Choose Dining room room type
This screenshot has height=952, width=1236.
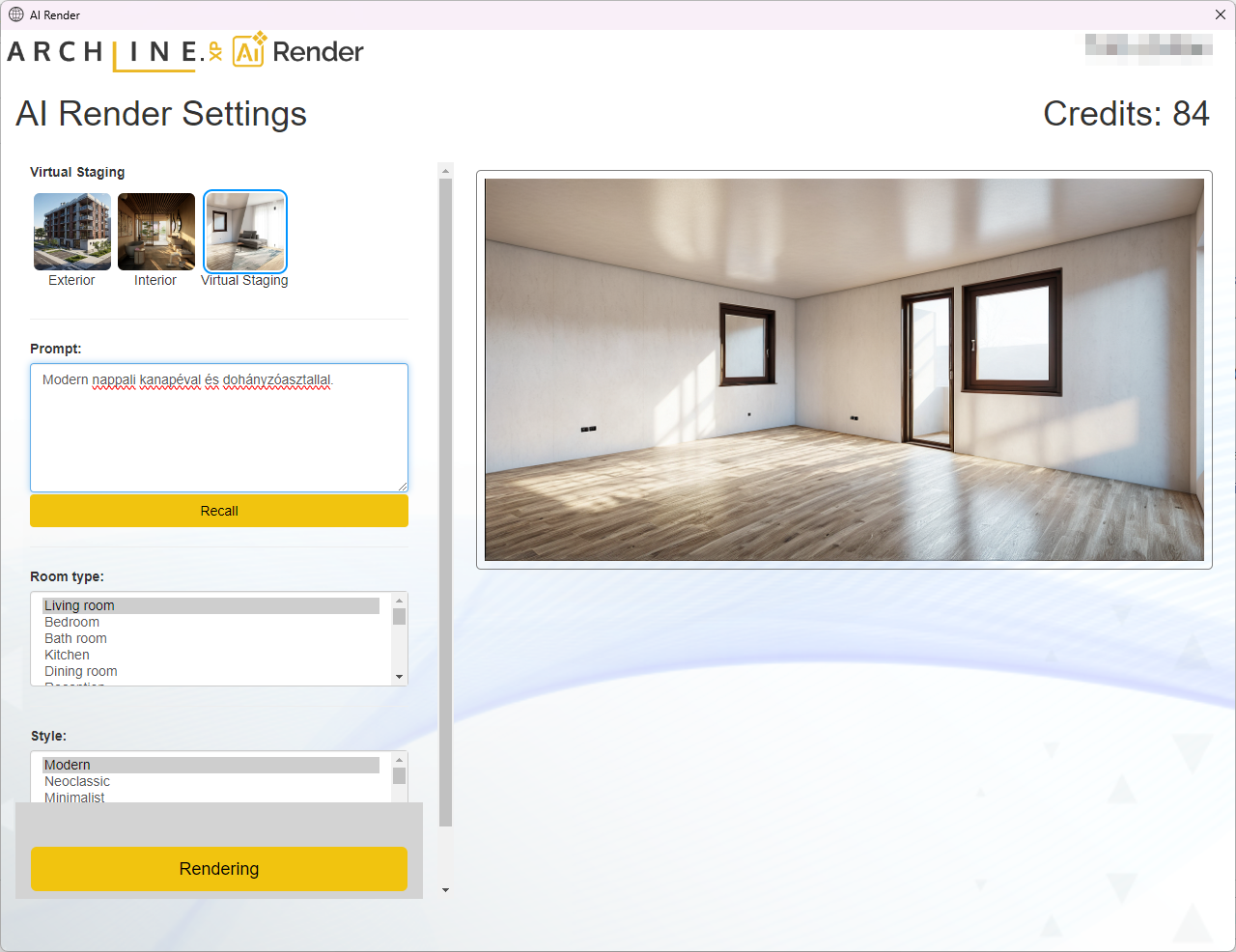[x=81, y=671]
